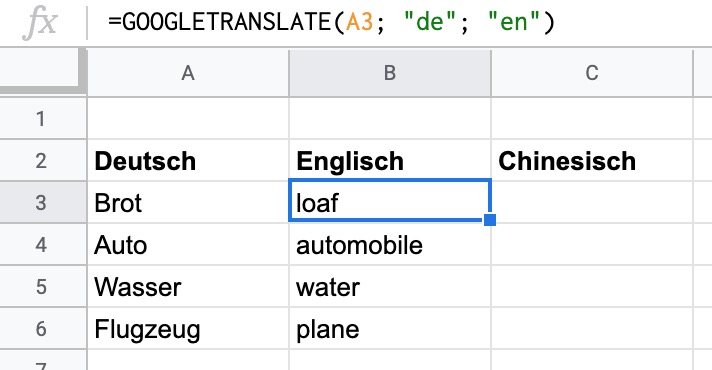Select empty cell C6 beside plane
This screenshot has height=370, width=712.
[x=592, y=328]
